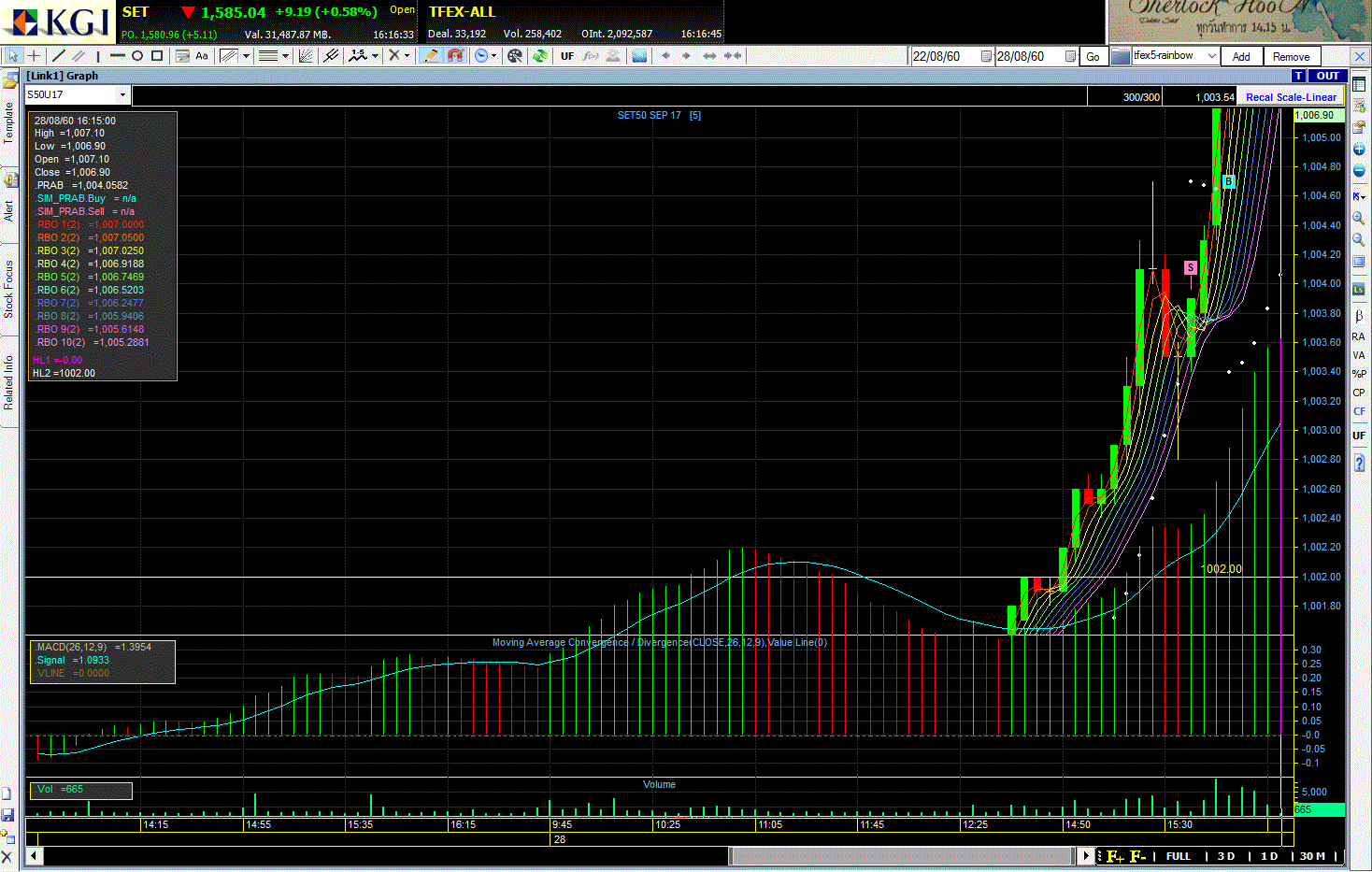The height and width of the screenshot is (872, 1372).
Task: Click the scroll-right arrow in toolbar
Action: [686, 56]
